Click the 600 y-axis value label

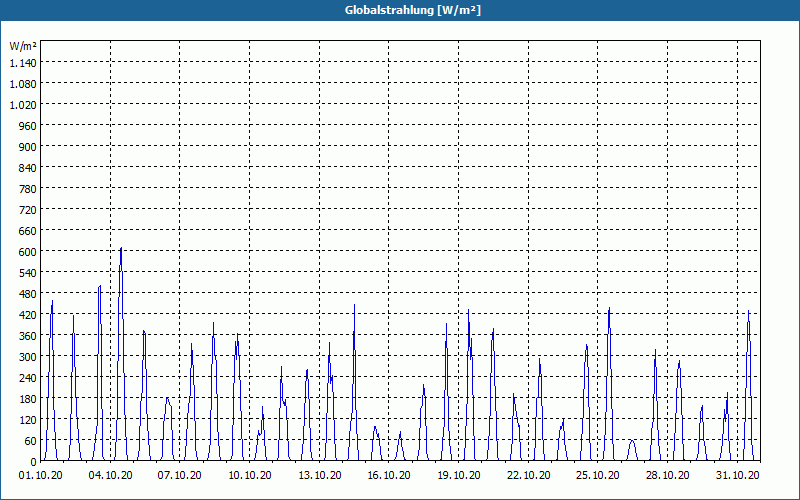pos(28,252)
